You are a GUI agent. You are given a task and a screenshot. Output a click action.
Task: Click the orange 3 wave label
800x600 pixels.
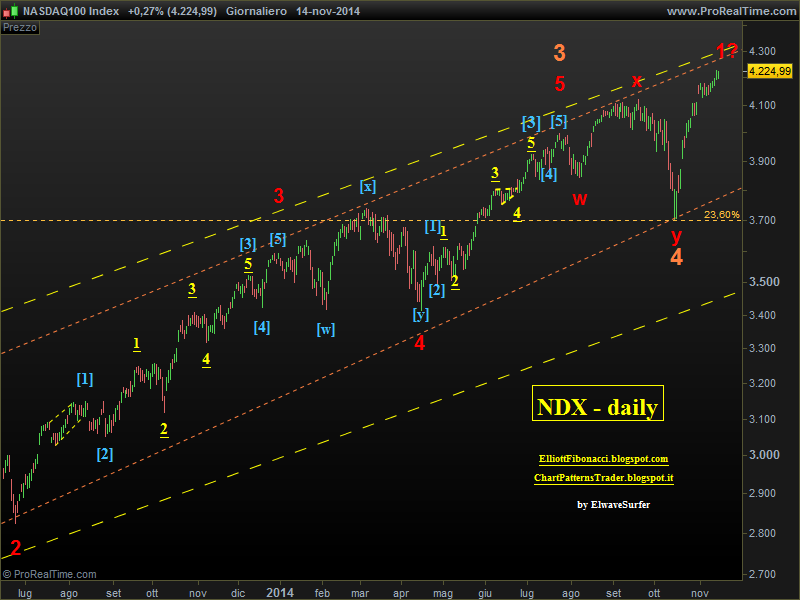(560, 53)
